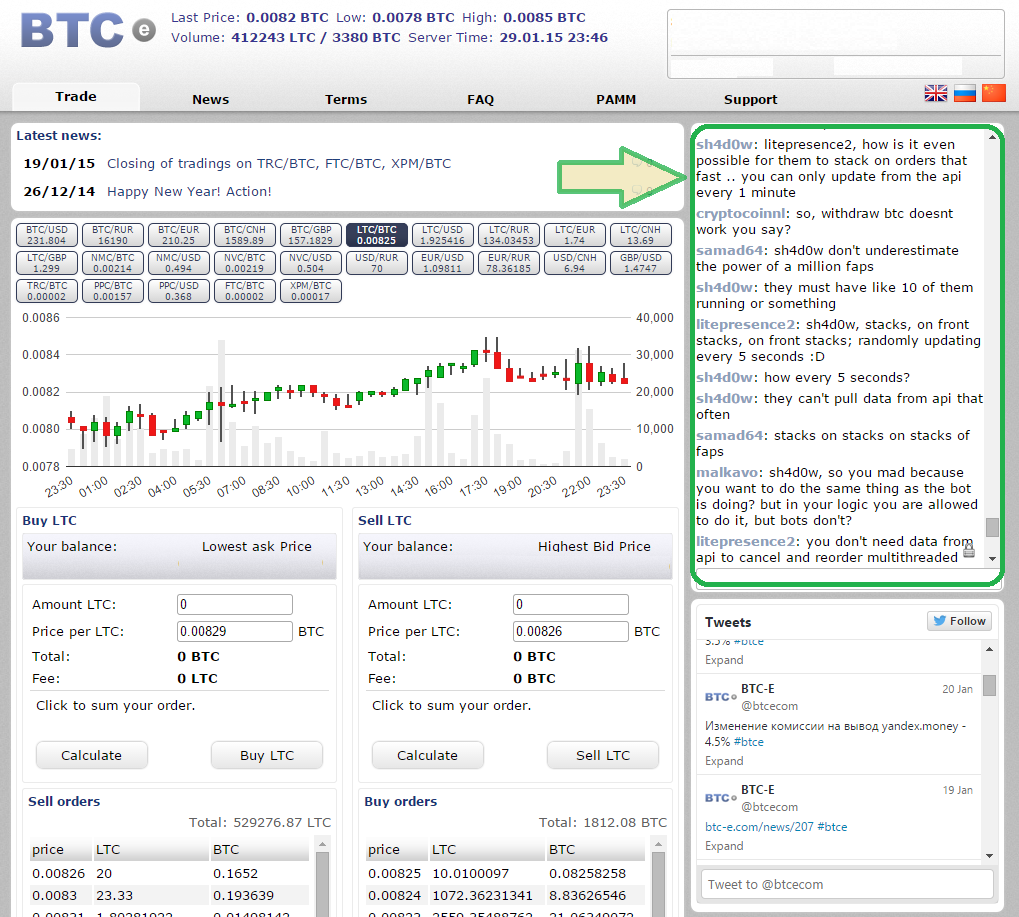Select the PPC/USD pair
Viewport: 1019px width, 917px height.
[179, 291]
